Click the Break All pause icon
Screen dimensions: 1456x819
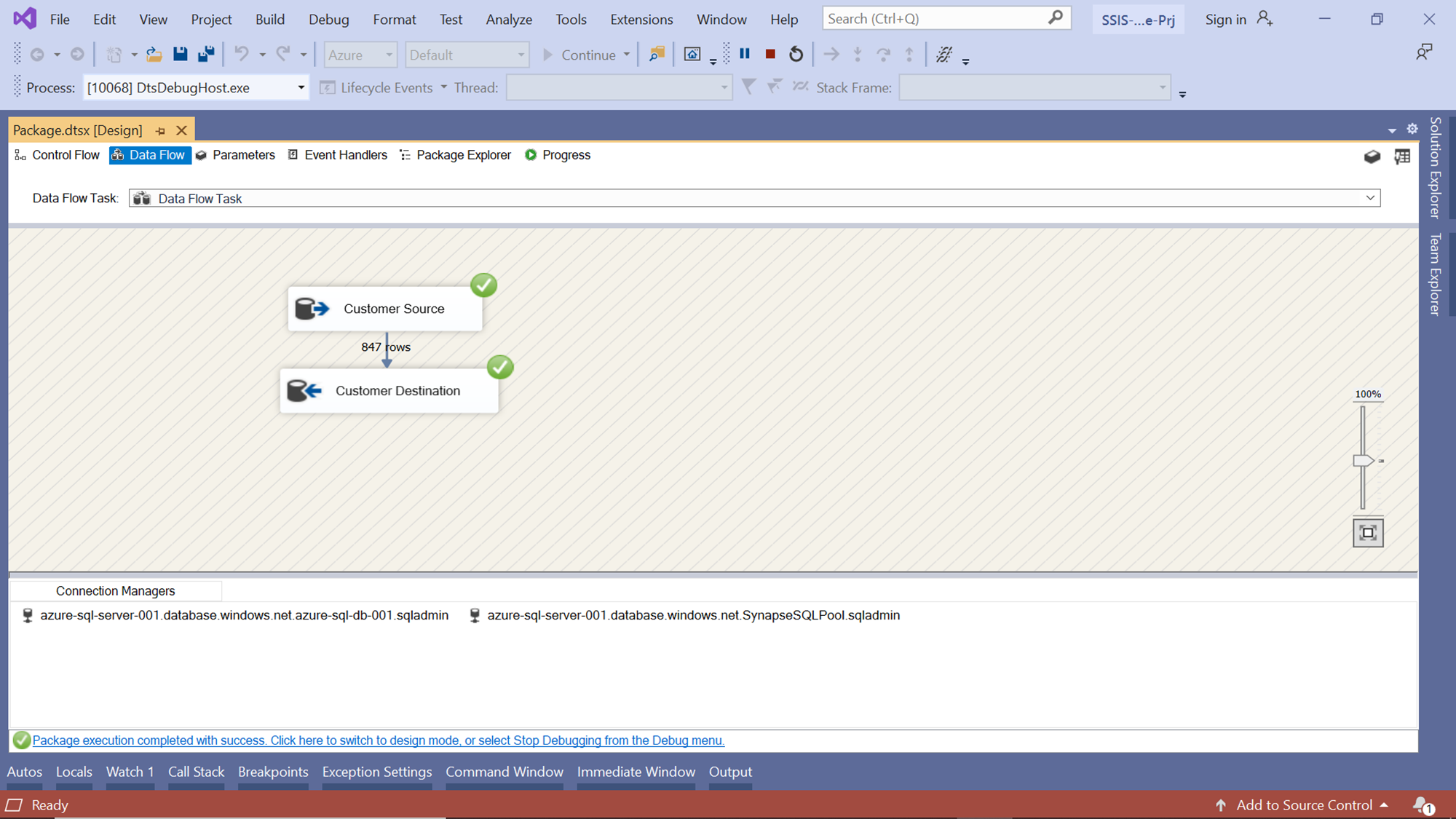(x=745, y=54)
